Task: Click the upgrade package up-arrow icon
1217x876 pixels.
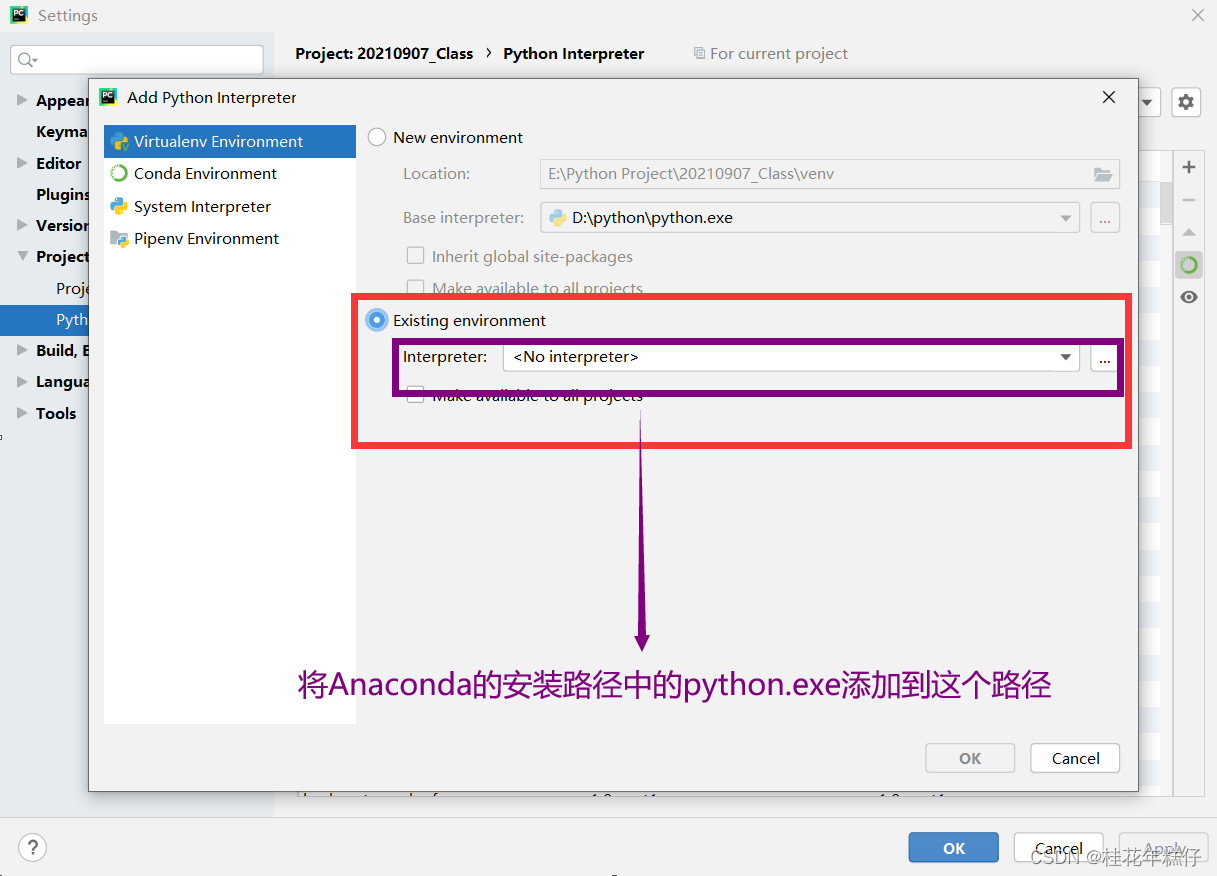Action: click(1189, 232)
